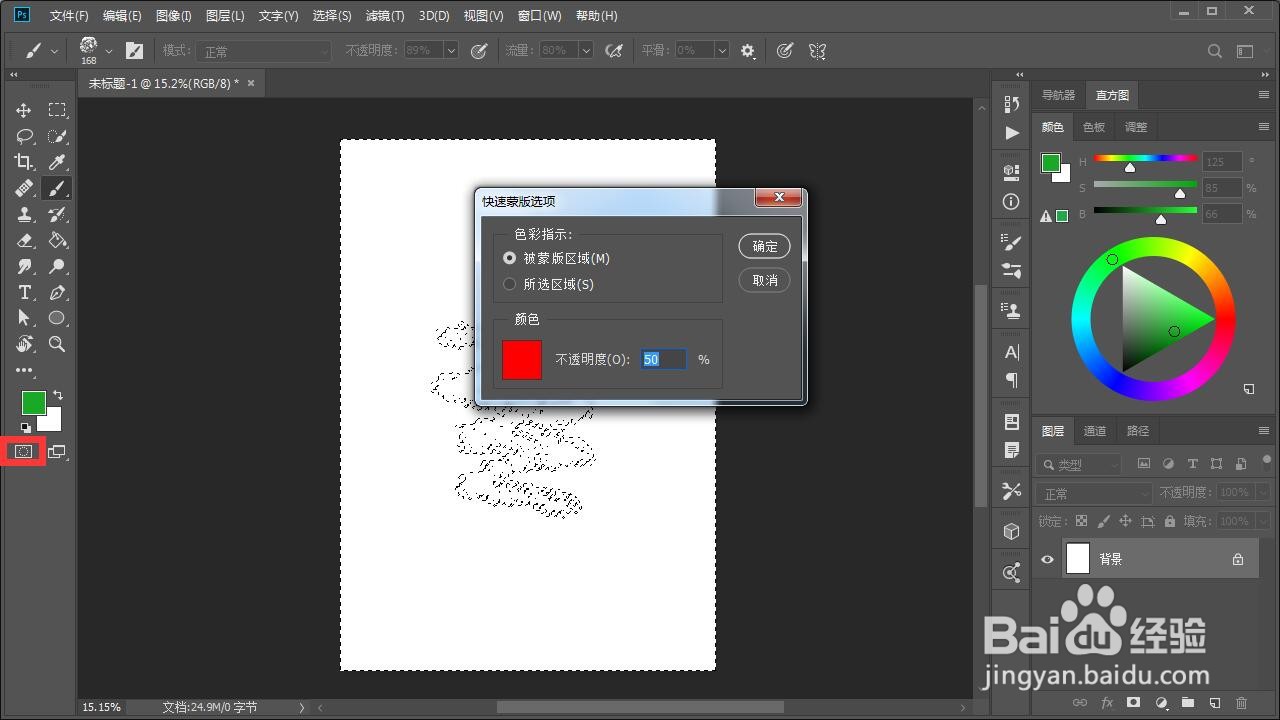Select the Lasso tool
This screenshot has width=1280, height=720.
(24, 136)
